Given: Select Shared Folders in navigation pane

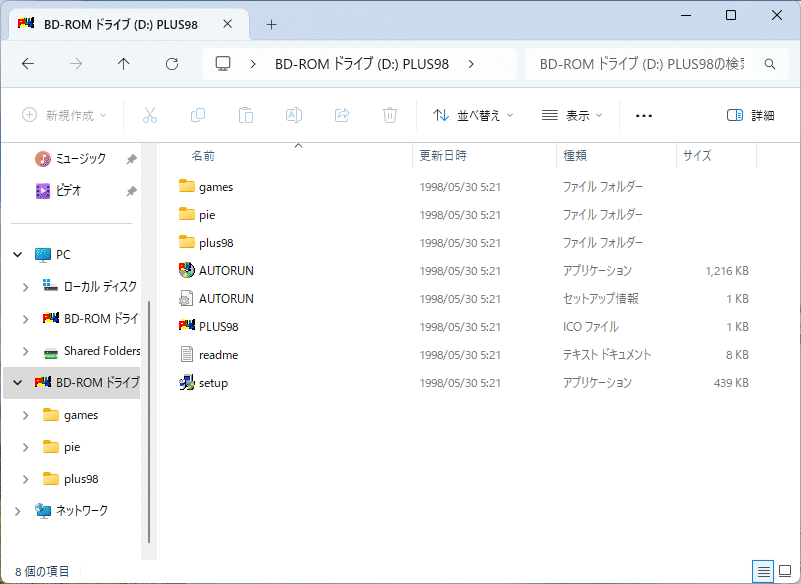Looking at the screenshot, I should [x=102, y=351].
